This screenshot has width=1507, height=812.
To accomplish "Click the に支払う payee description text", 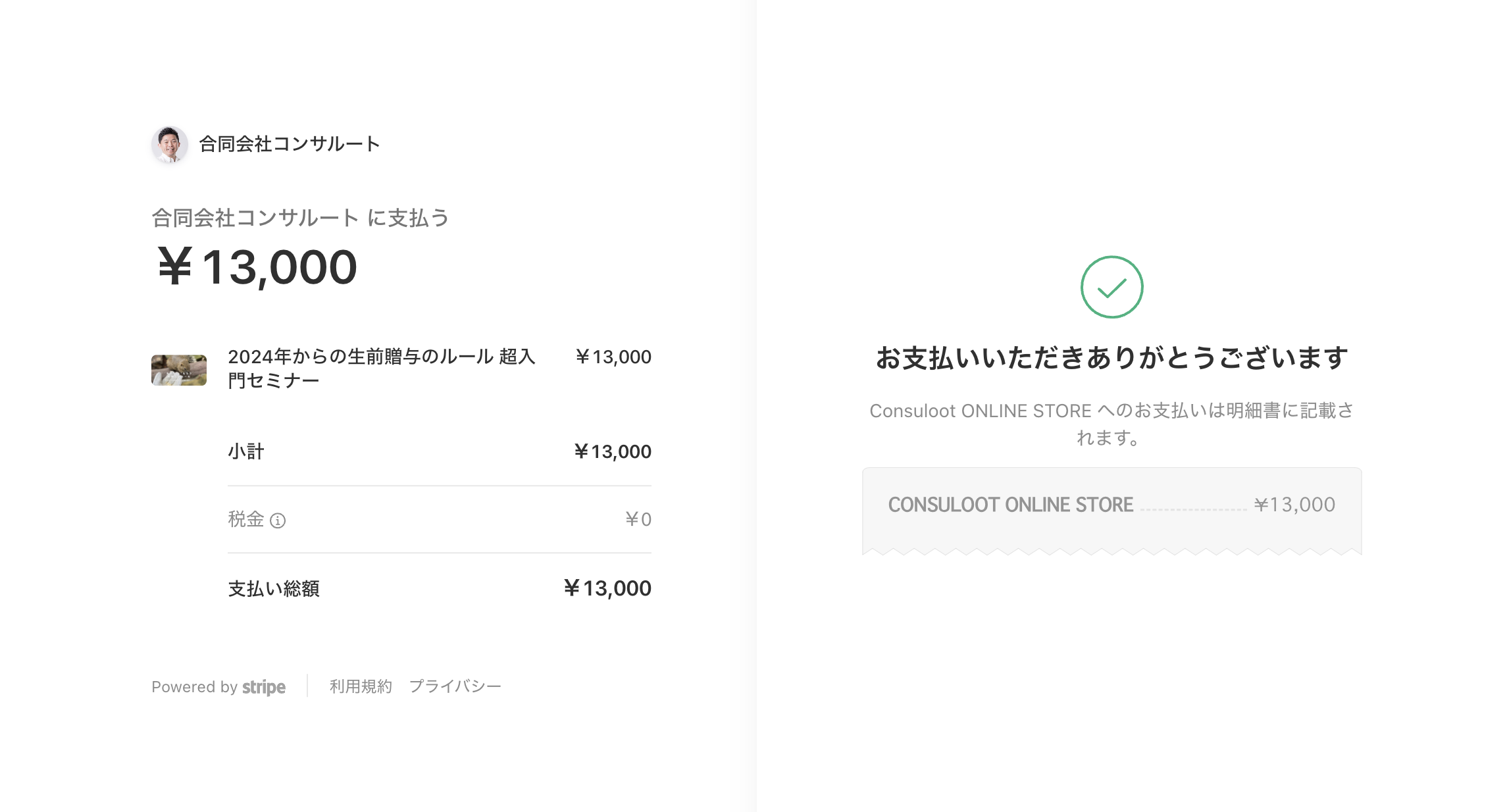I will coord(408,218).
